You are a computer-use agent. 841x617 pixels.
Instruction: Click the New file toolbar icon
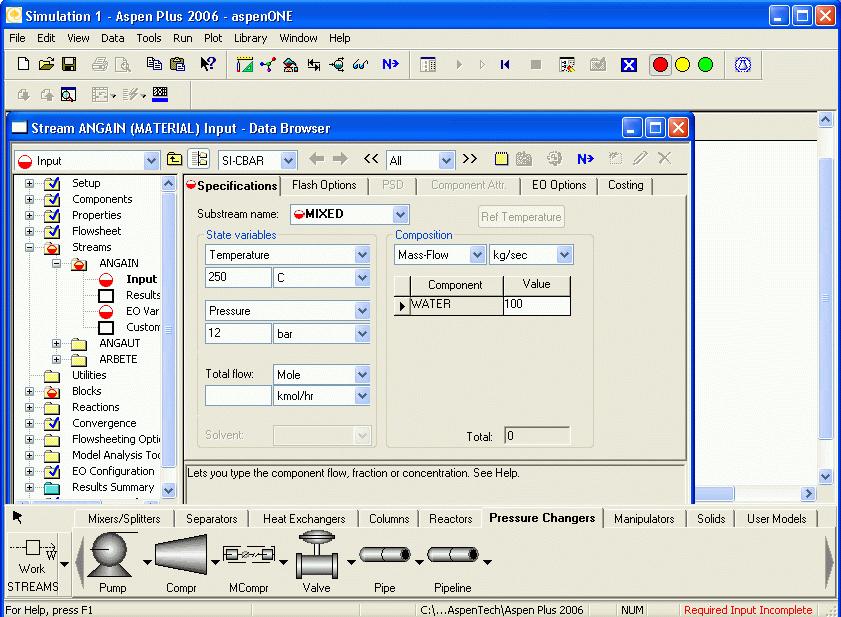pos(23,64)
